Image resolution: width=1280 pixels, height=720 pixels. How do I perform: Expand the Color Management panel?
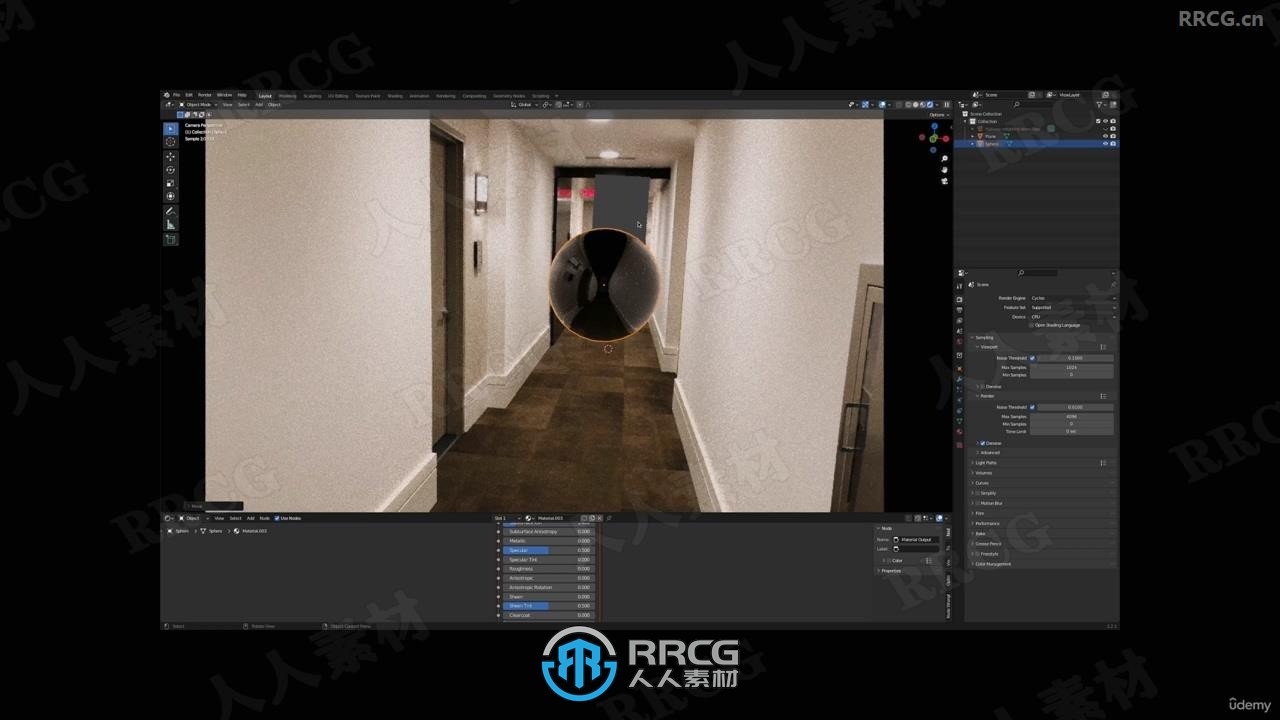[x=992, y=564]
